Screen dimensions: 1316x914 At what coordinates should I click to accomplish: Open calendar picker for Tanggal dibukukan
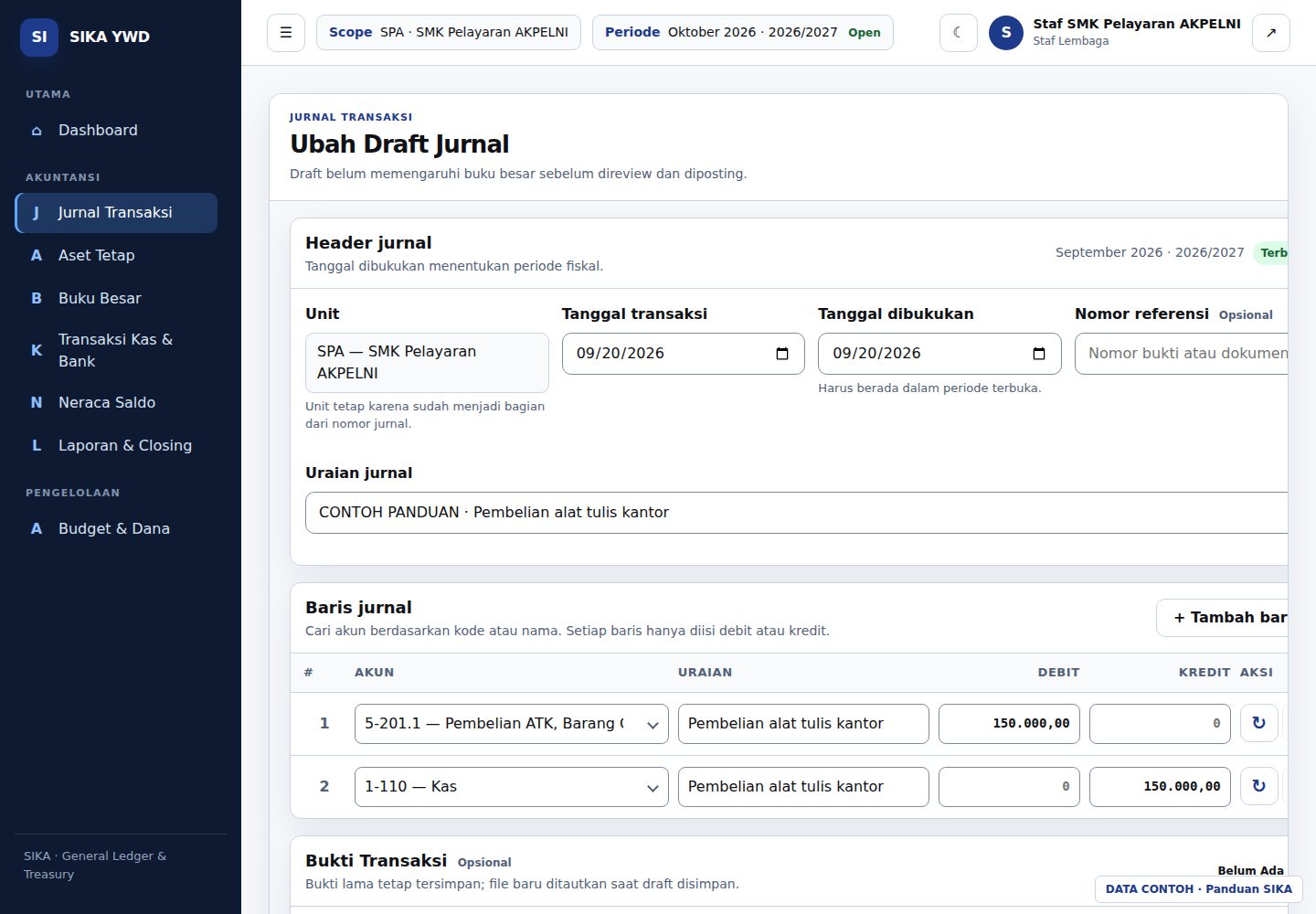[x=1039, y=354]
